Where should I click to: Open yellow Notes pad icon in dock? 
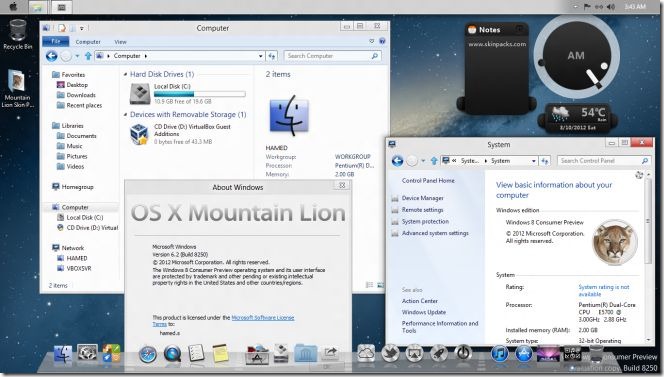pyautogui.click(x=220, y=353)
